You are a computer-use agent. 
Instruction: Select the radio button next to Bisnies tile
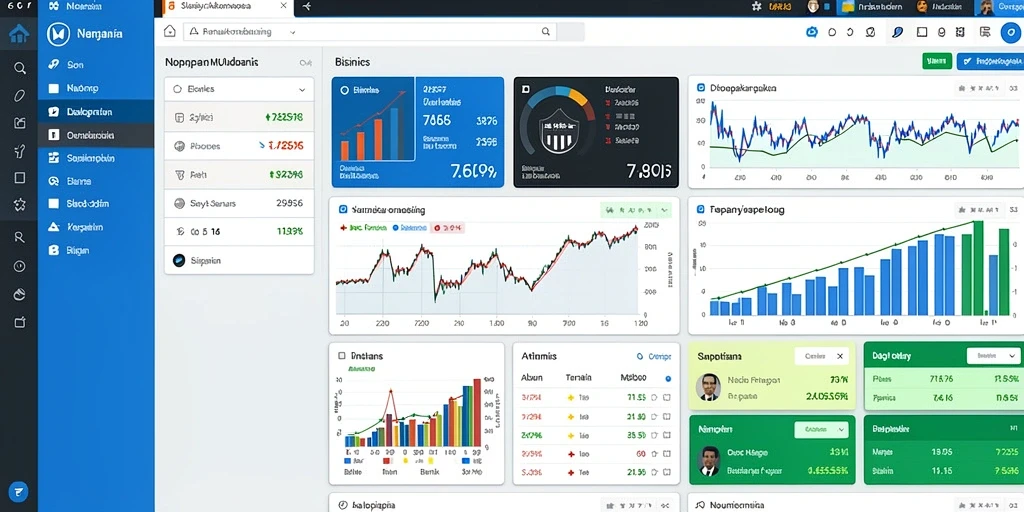[x=344, y=91]
